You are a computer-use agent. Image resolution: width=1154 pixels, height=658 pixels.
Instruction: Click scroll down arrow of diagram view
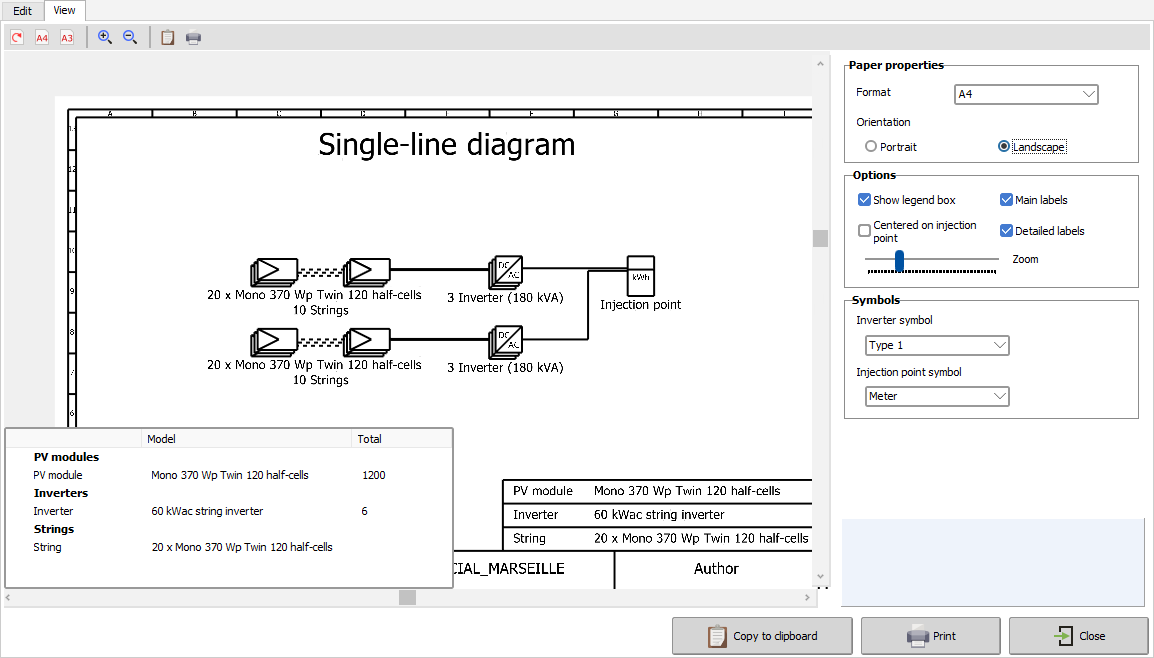pos(820,577)
